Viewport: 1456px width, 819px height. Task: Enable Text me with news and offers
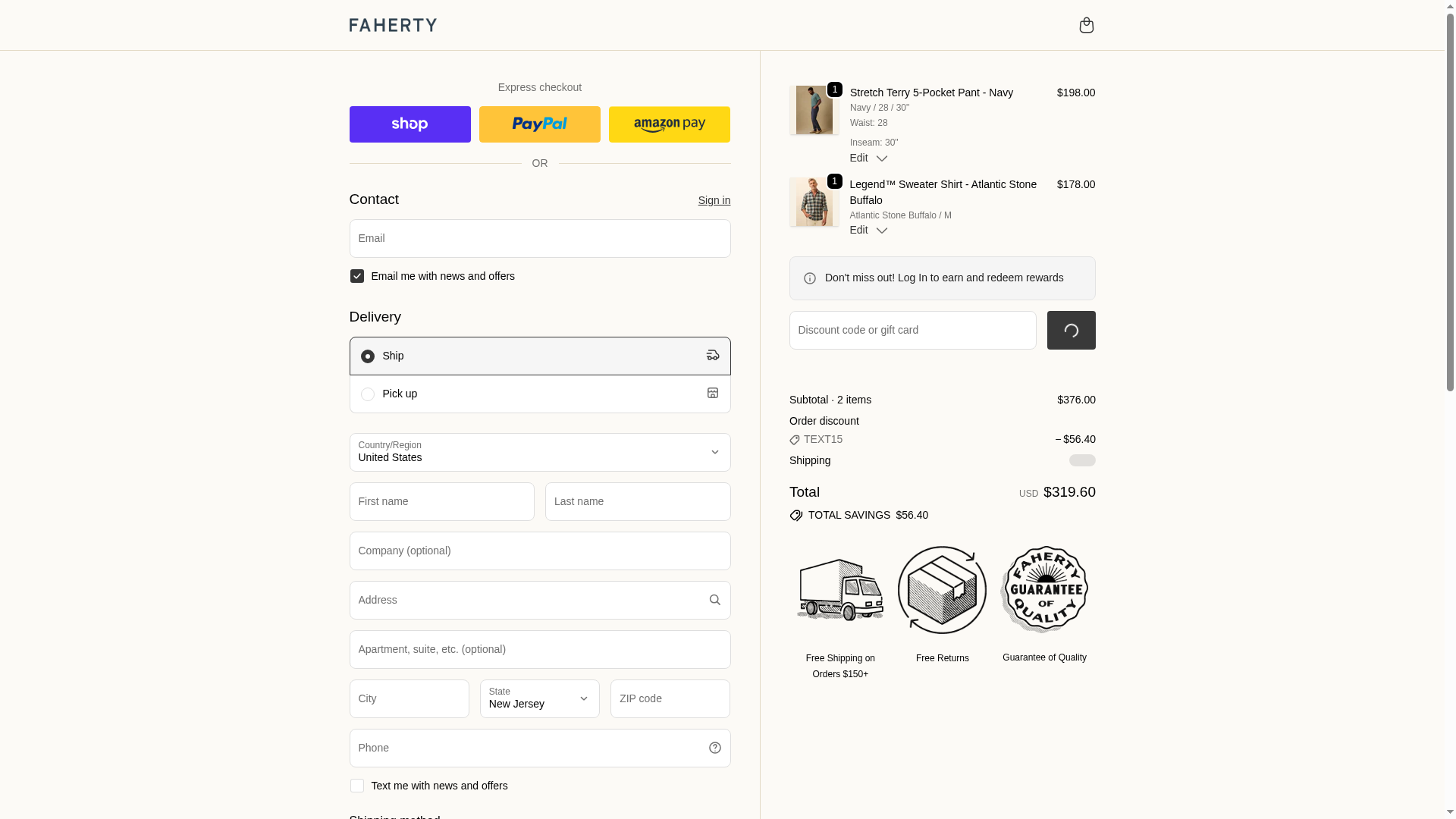coord(357,786)
